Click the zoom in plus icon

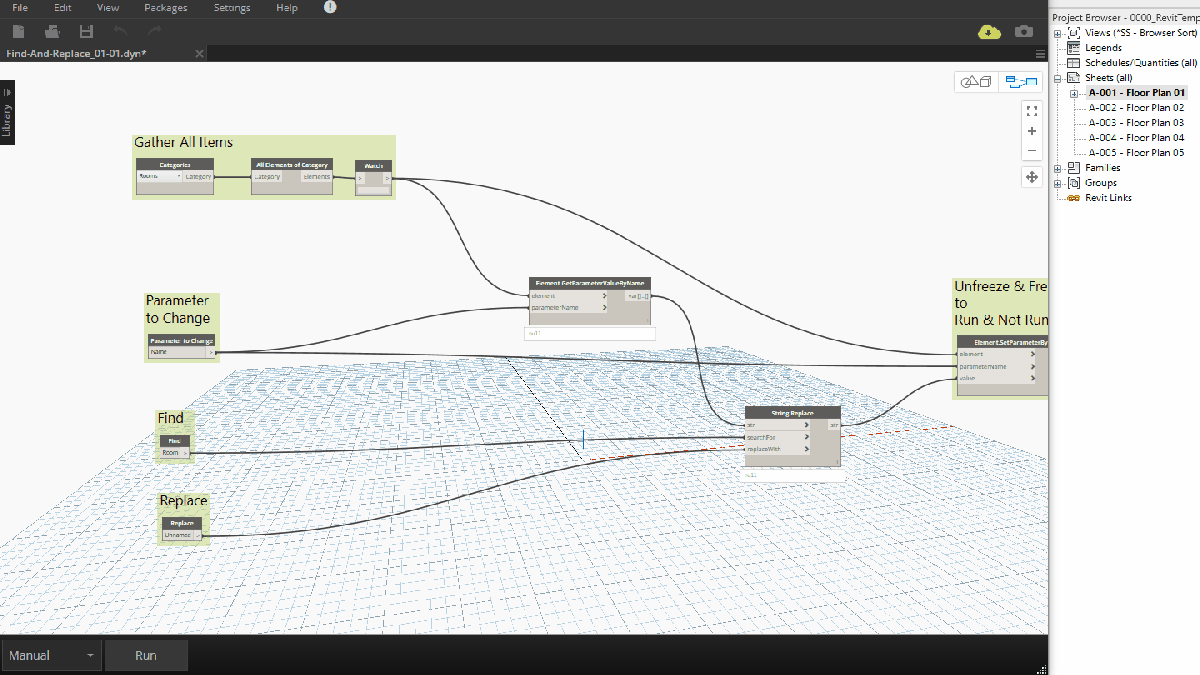pyautogui.click(x=1031, y=131)
